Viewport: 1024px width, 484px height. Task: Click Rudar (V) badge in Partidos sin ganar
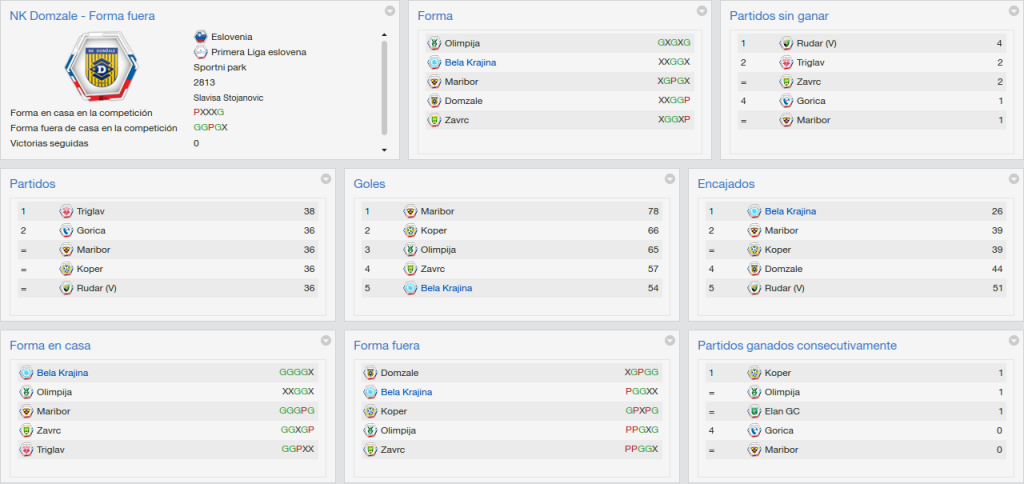[786, 44]
